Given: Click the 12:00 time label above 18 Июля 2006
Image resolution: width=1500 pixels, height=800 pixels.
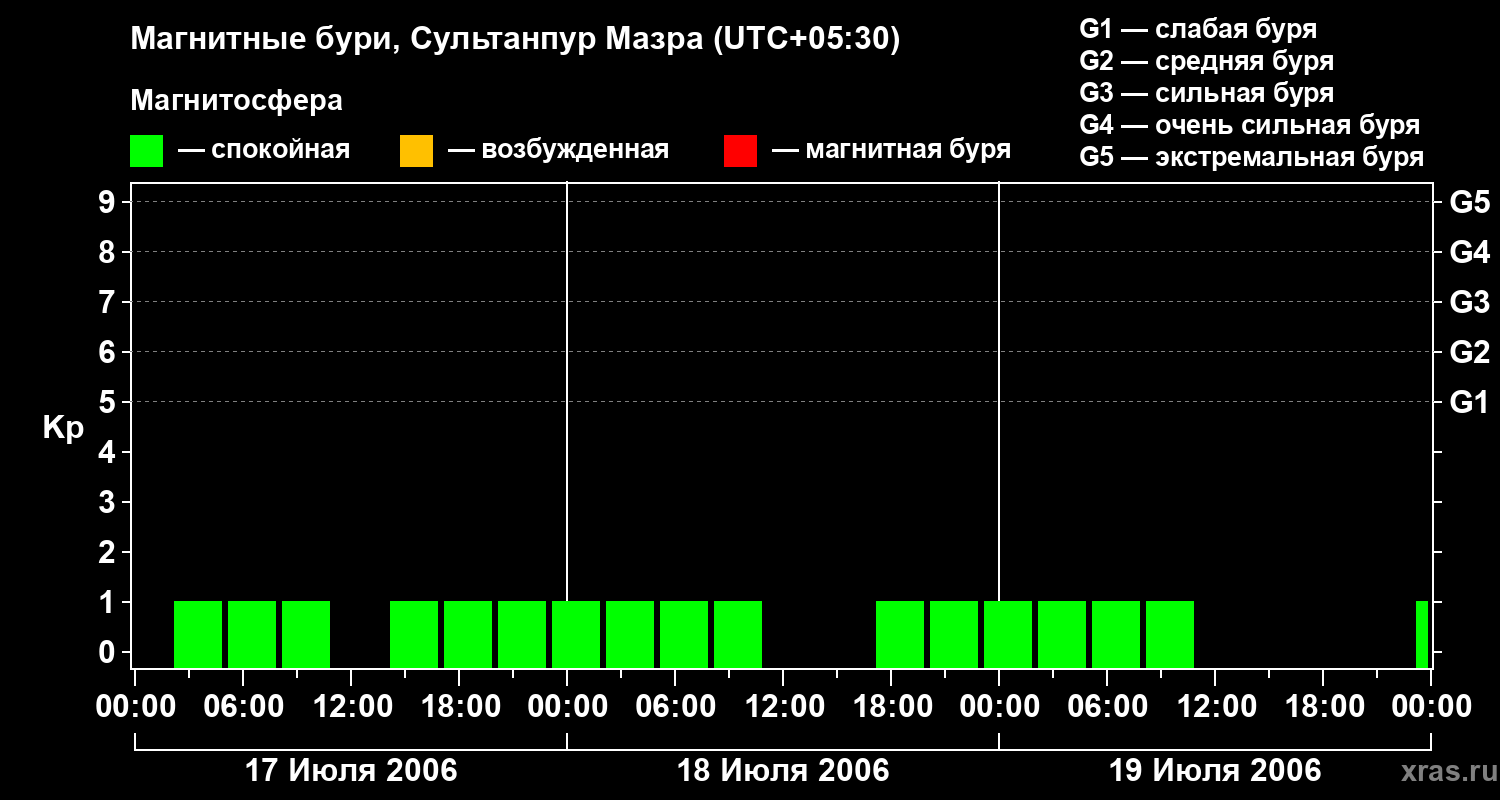Looking at the screenshot, I should click(783, 706).
